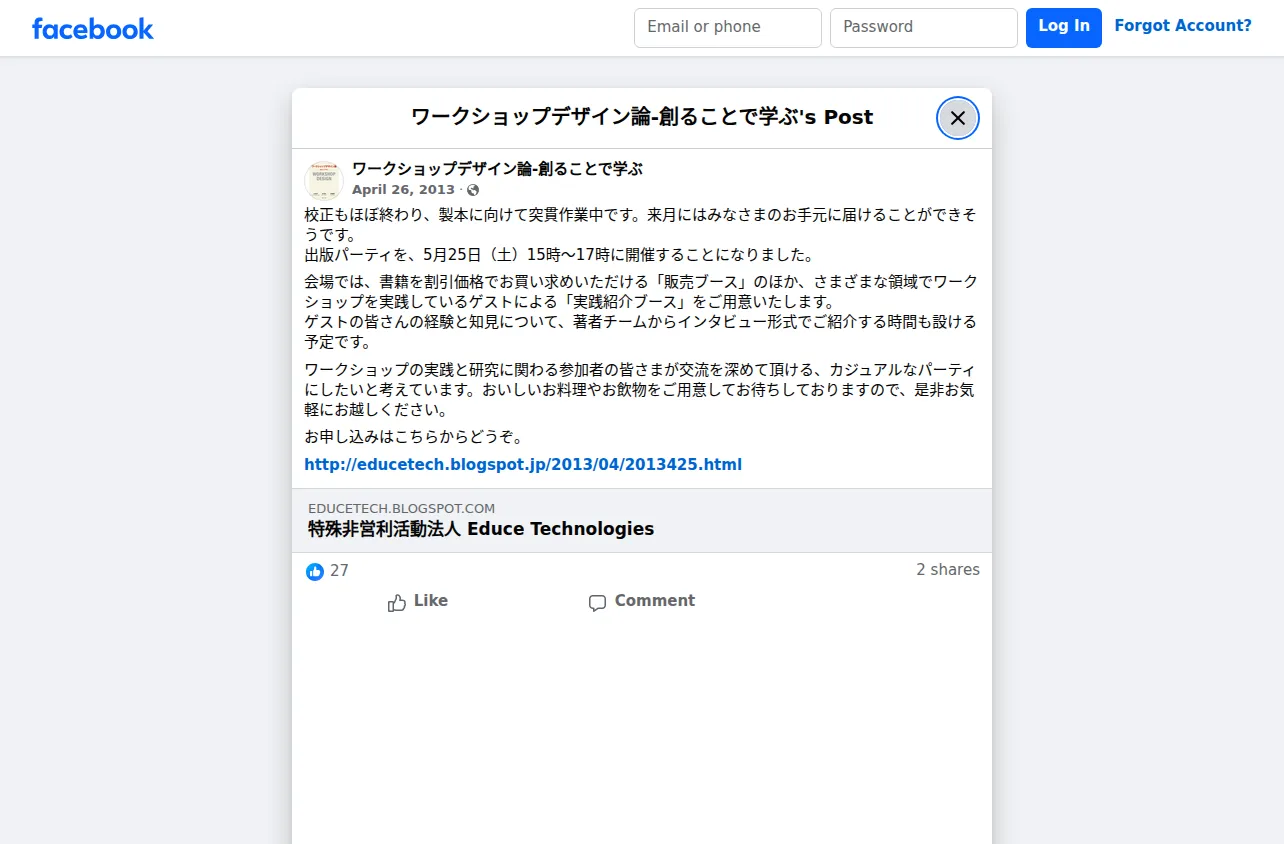Click the line お申し込みはこちらからどうぞ。
The height and width of the screenshot is (844, 1284).
414,437
